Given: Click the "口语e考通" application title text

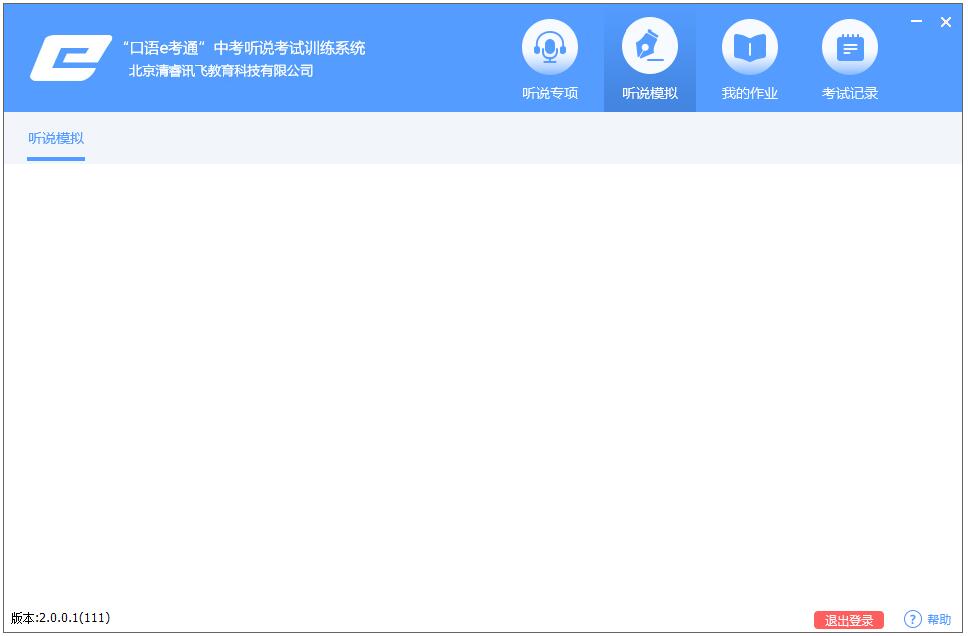Looking at the screenshot, I should coord(243,48).
